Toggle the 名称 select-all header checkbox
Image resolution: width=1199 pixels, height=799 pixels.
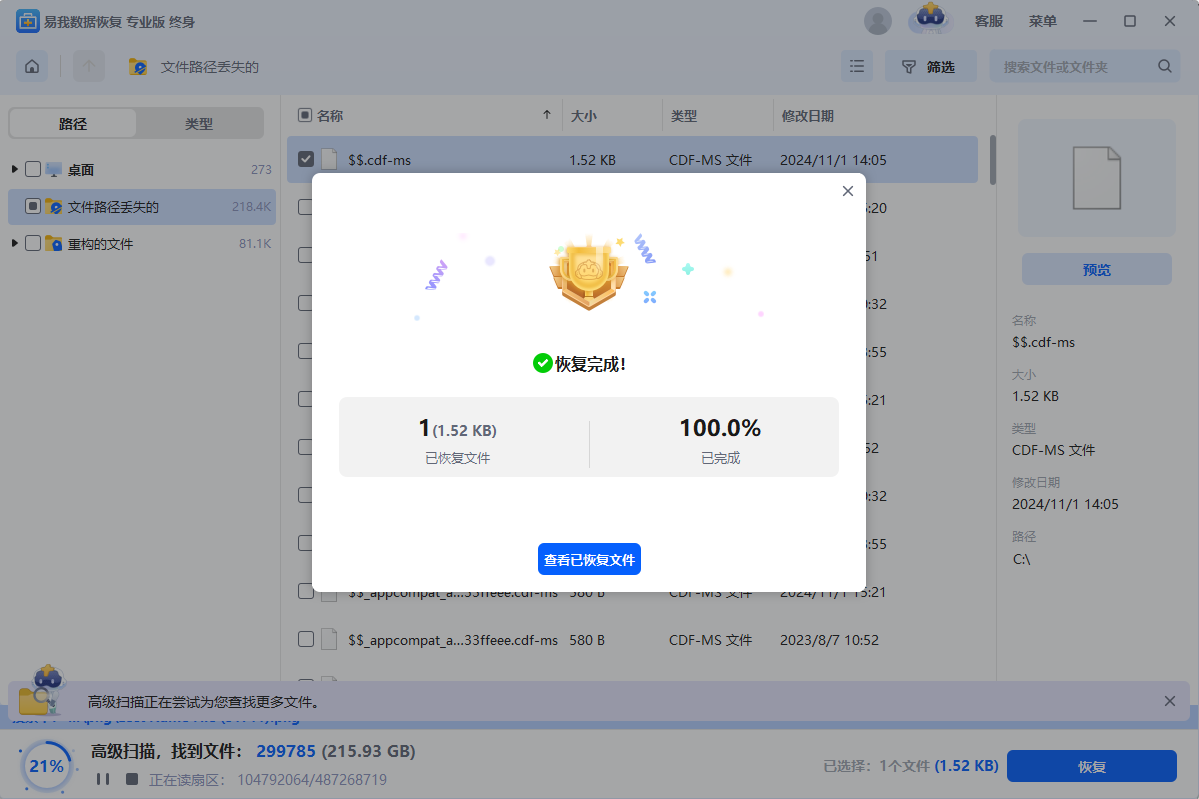click(306, 116)
